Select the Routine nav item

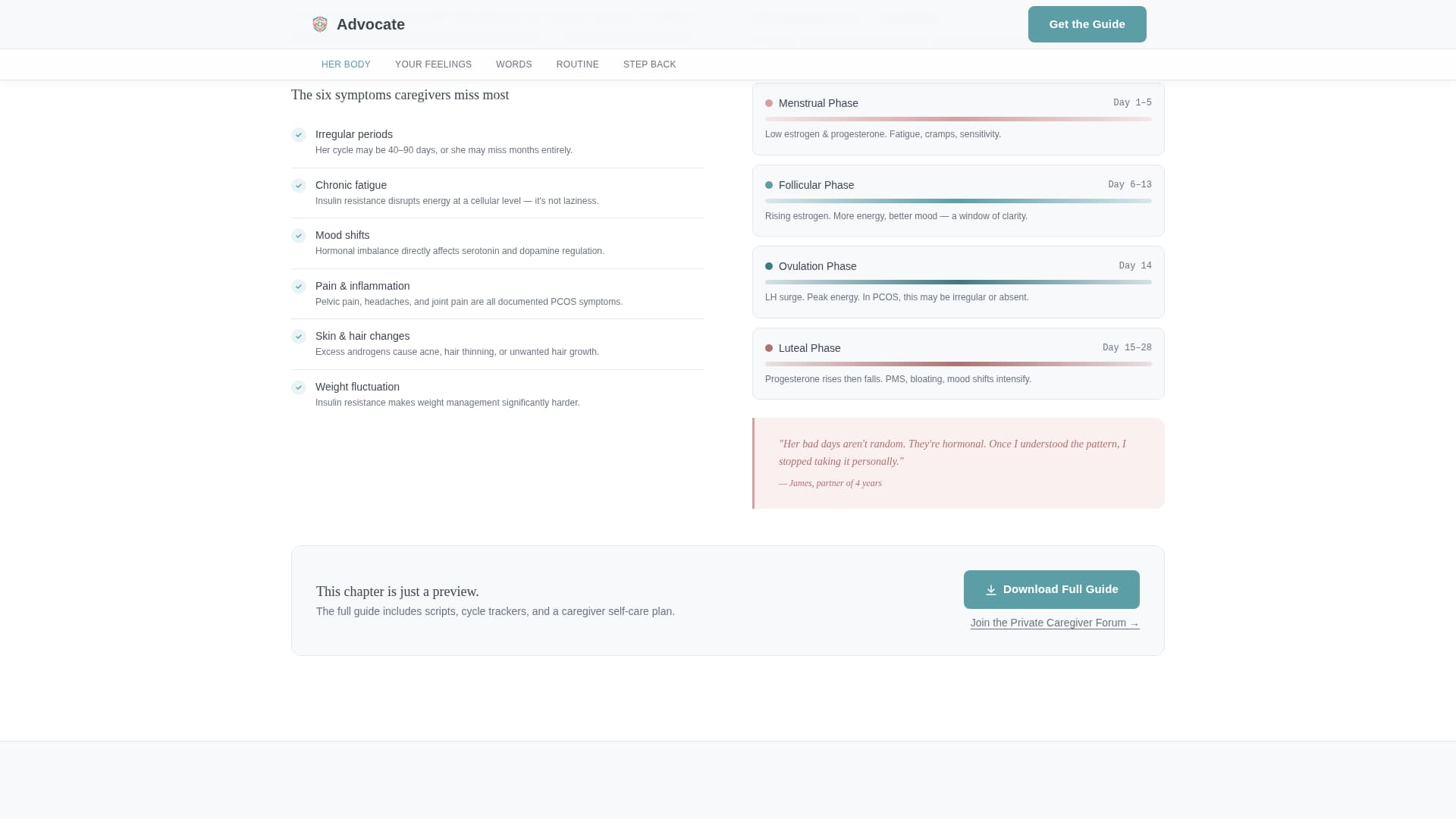coord(577,64)
